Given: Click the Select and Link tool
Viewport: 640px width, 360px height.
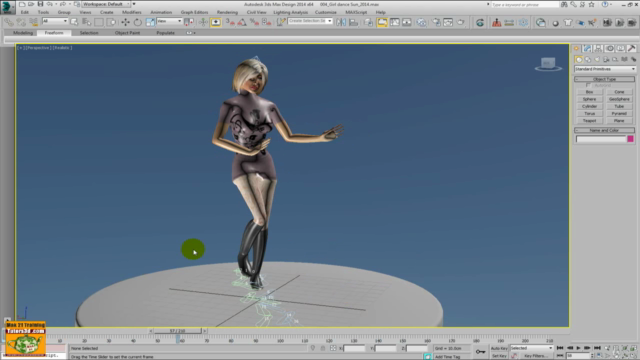Looking at the screenshot, I should (9, 22).
